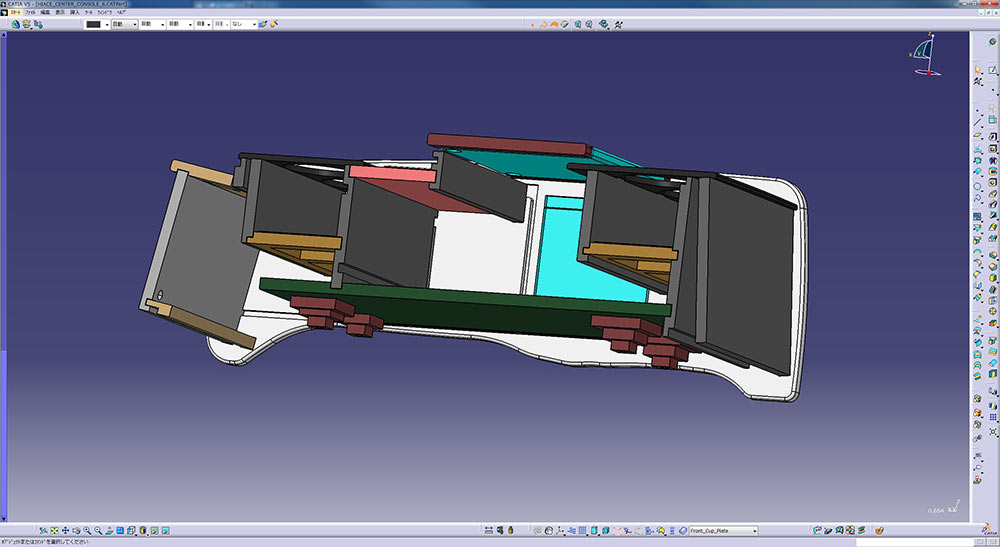Viewport: 1000px width, 547px height.
Task: Click the Fit All In view icon
Action: 53,531
